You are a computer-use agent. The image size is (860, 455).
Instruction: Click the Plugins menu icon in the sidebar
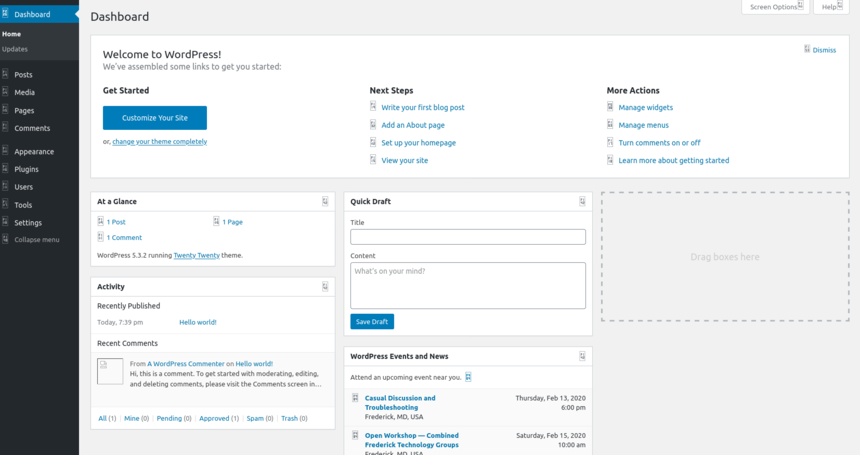click(x=5, y=168)
